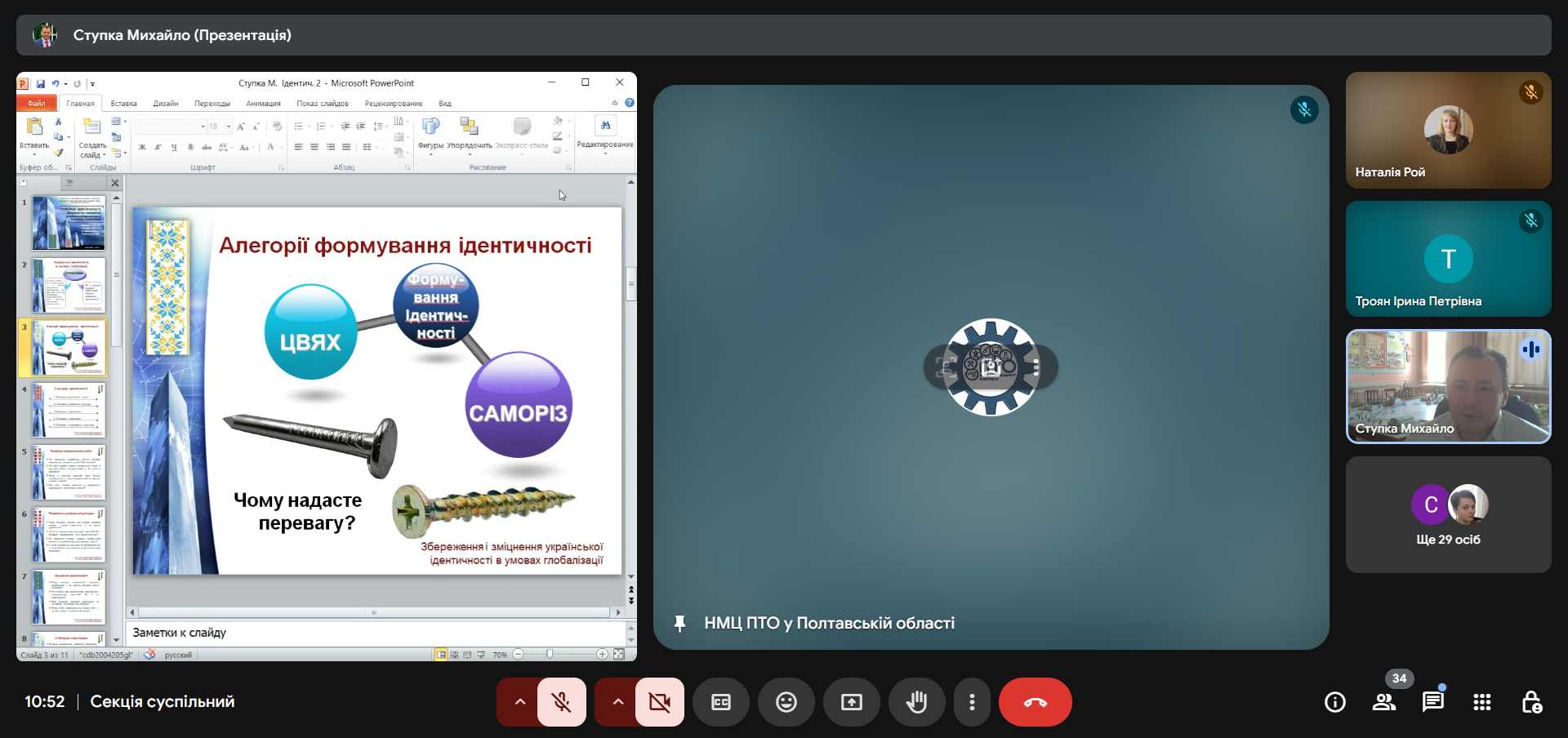
Task: Toggle the muted microphone button
Action: [561, 702]
